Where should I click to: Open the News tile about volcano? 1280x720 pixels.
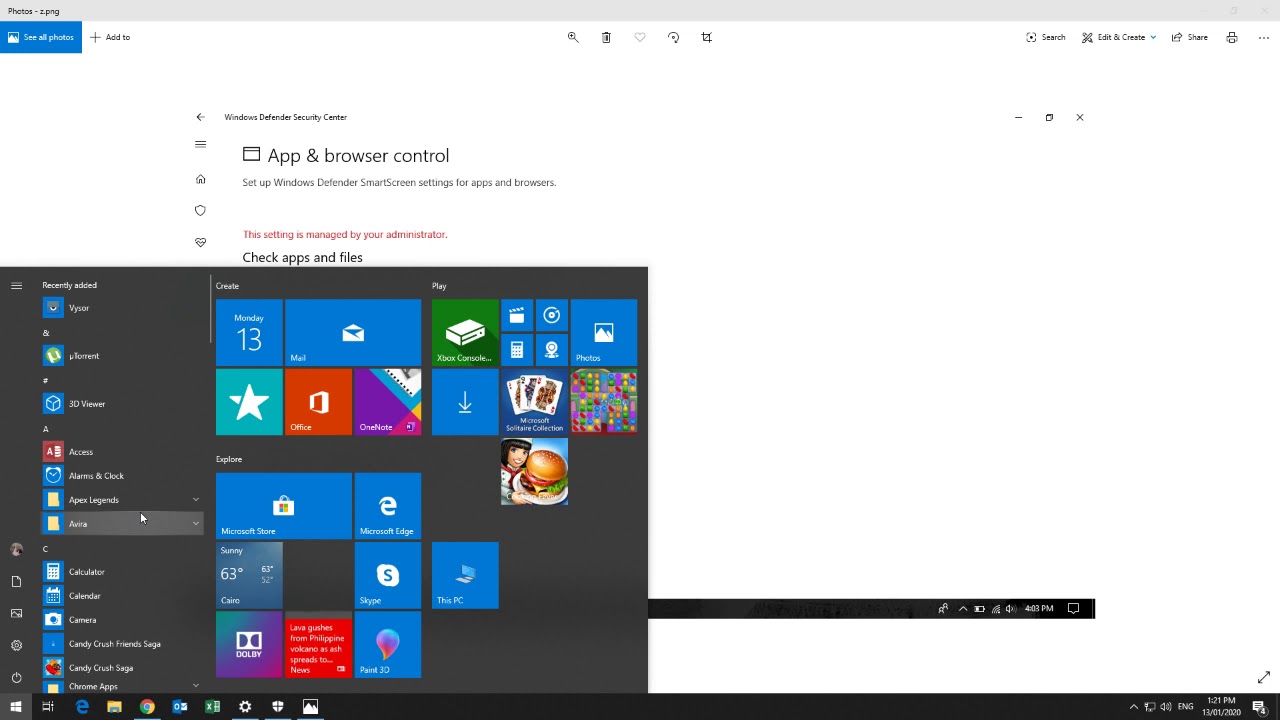318,645
